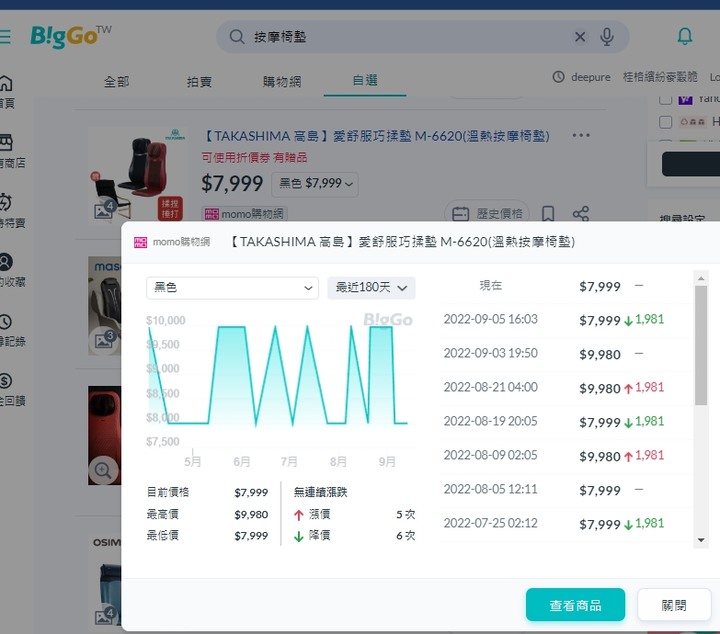Open the TAKASHIMA M-6620 product title link
This screenshot has height=634, width=720.
click(377, 136)
